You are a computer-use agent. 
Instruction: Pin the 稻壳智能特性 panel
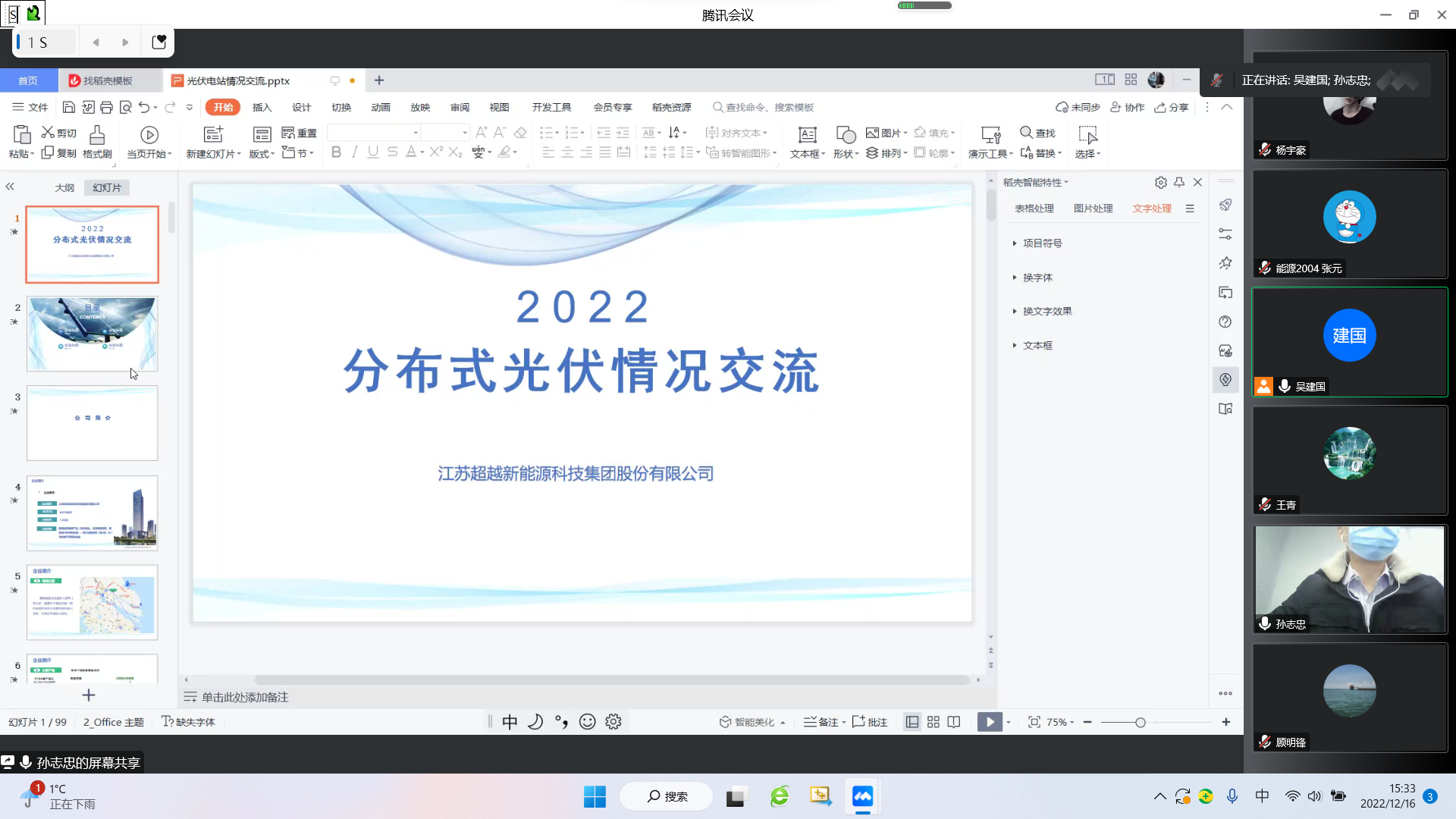1178,182
